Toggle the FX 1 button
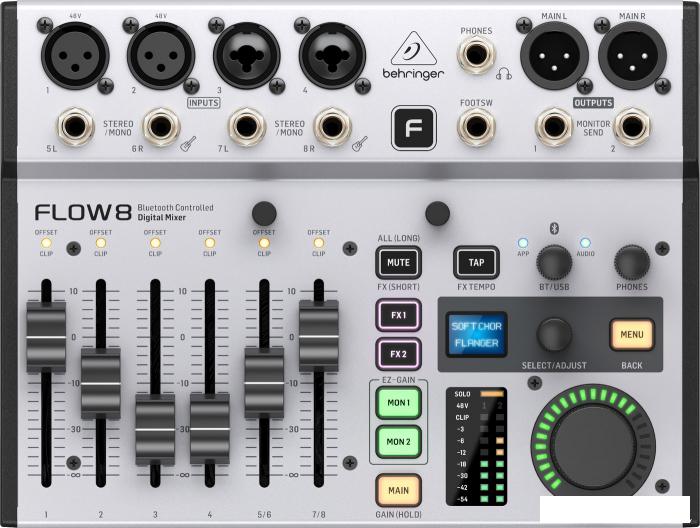Viewport: 700px width, 528px height. [399, 316]
